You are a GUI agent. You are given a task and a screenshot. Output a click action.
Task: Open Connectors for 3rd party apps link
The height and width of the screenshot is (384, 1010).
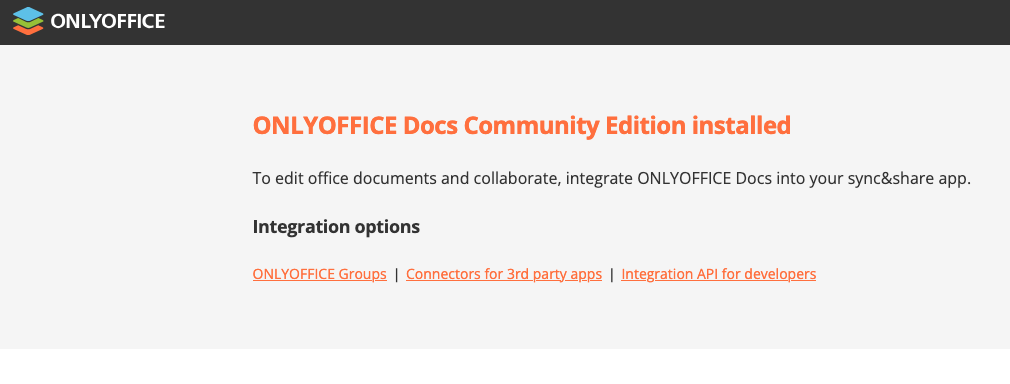point(504,274)
